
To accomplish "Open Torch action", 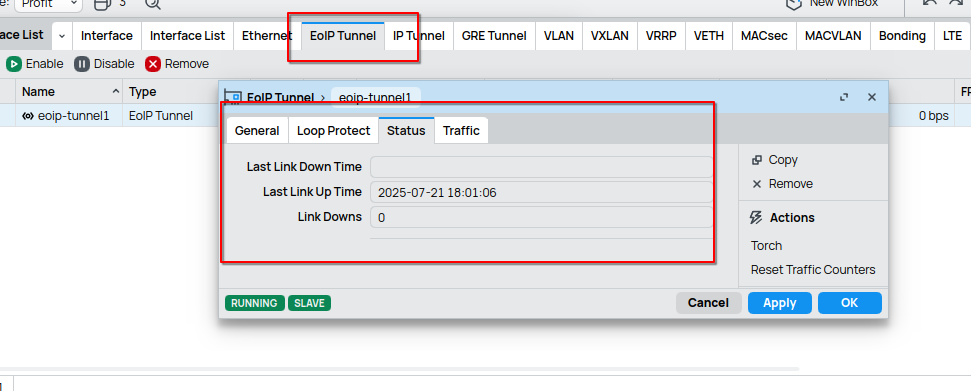I will point(767,246).
